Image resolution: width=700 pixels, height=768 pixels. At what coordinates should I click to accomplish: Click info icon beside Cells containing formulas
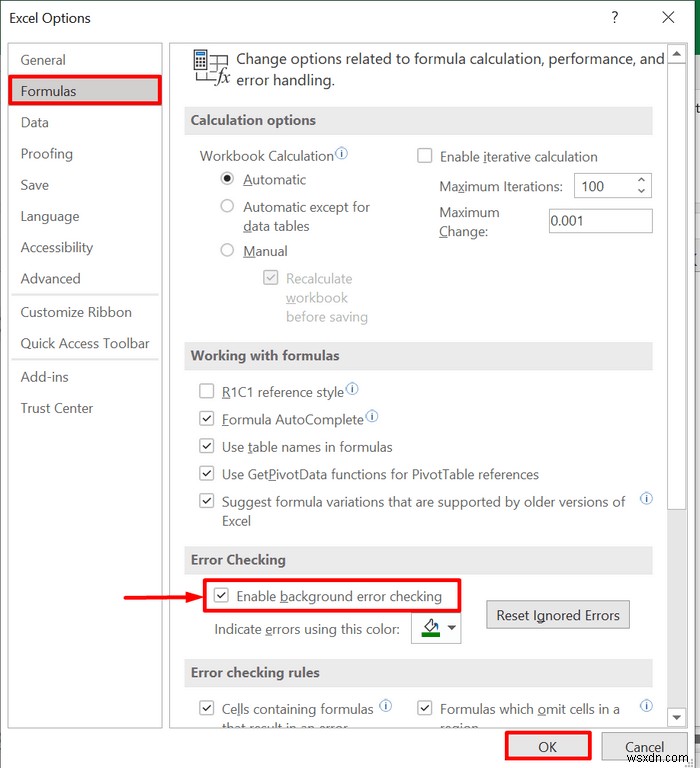coord(386,705)
